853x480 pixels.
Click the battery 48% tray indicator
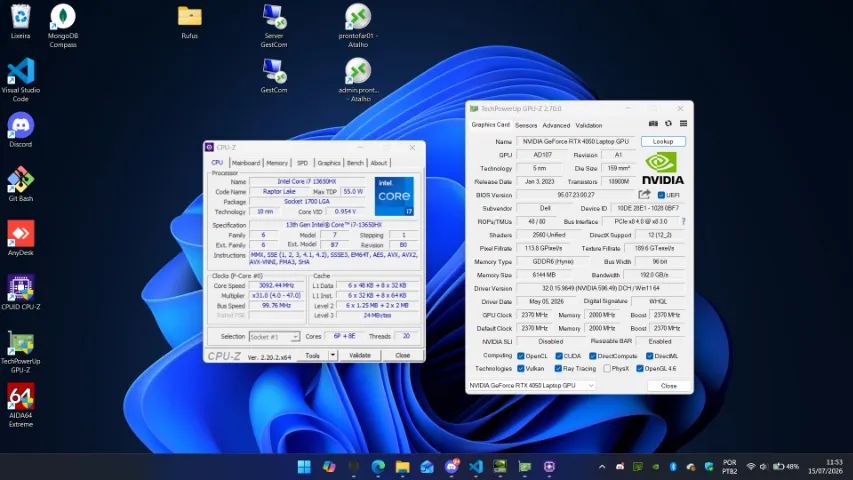pyautogui.click(x=786, y=466)
